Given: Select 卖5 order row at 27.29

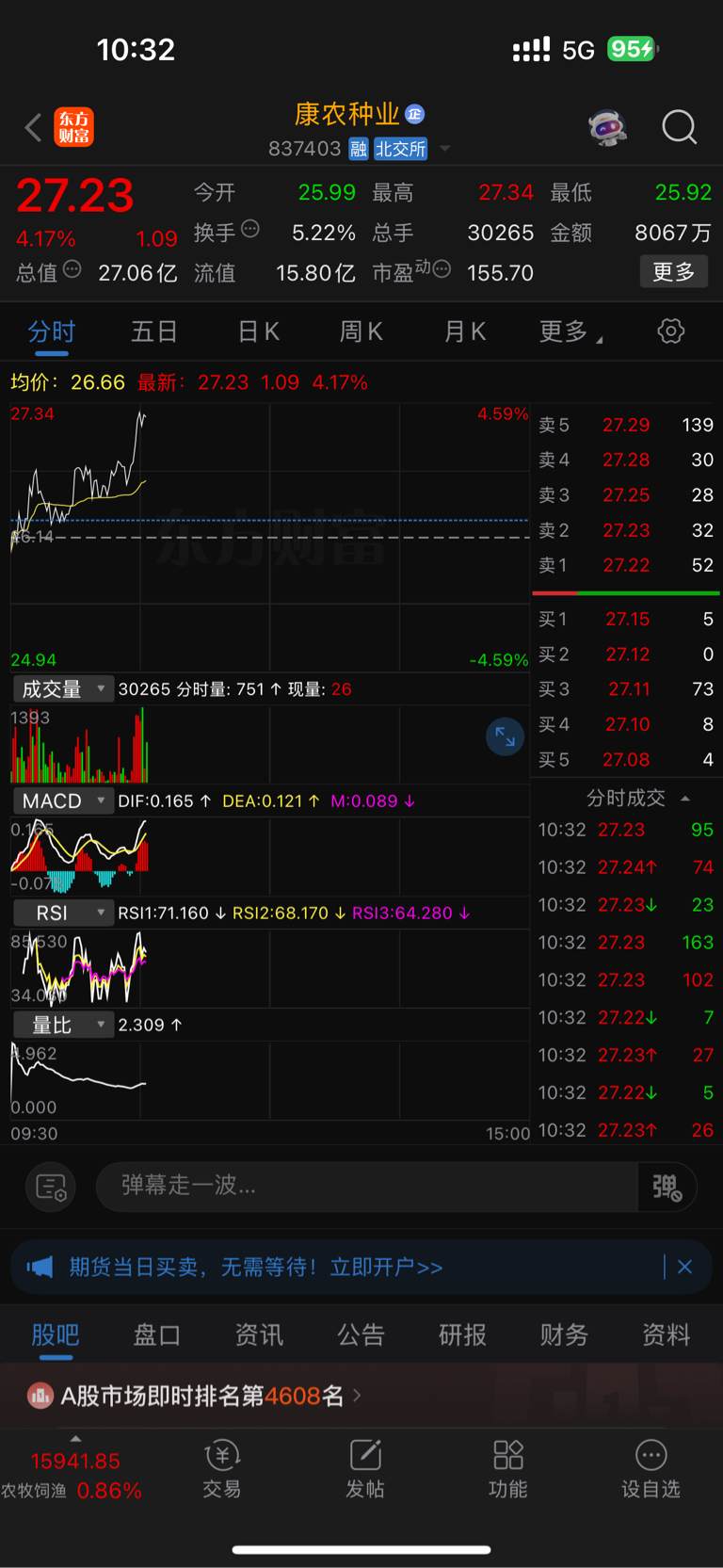Looking at the screenshot, I should pyautogui.click(x=626, y=425).
